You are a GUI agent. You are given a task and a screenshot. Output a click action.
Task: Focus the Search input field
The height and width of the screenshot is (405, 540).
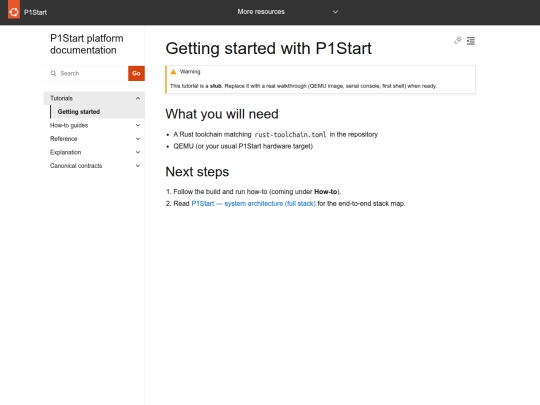pyautogui.click(x=86, y=73)
